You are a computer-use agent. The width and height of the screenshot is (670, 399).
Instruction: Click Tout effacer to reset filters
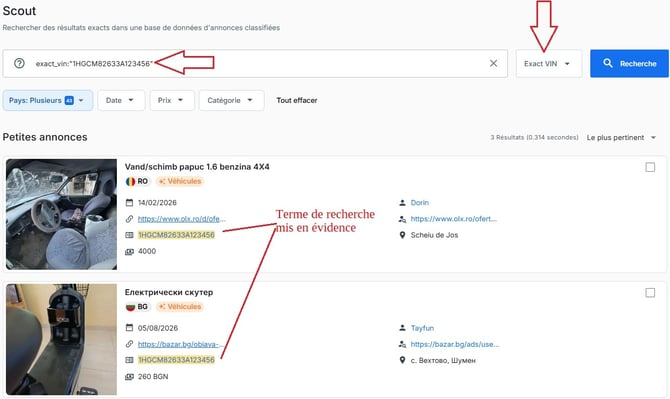(x=297, y=100)
